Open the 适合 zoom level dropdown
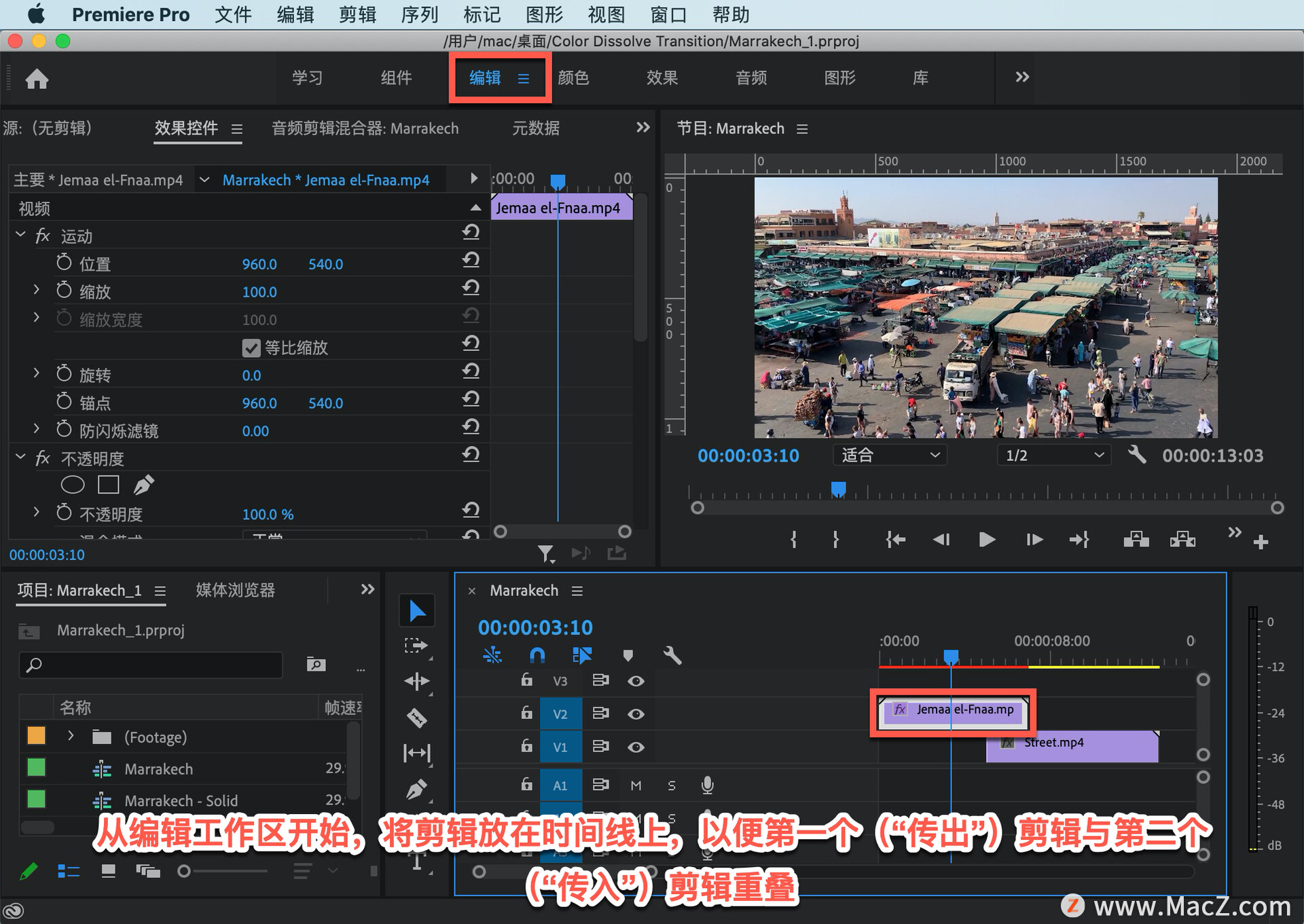Viewport: 1304px width, 924px height. pos(890,456)
